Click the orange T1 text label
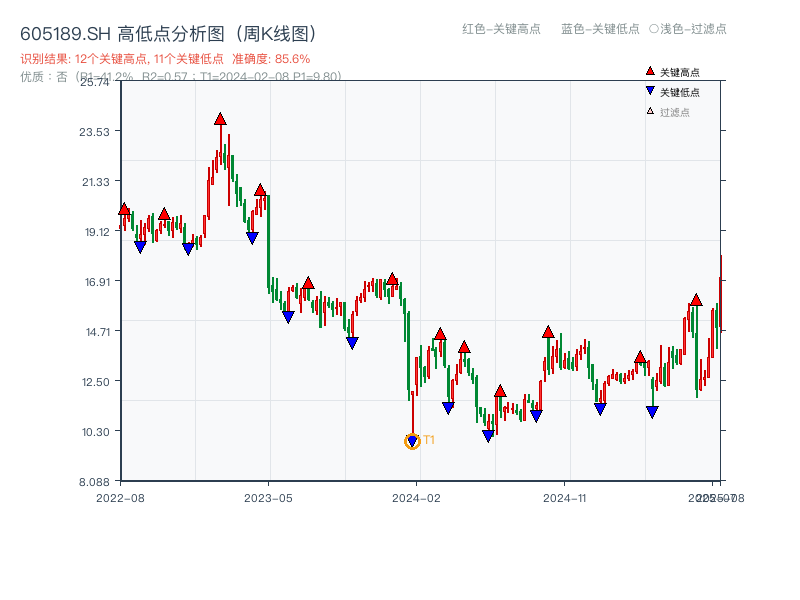Viewport: 800px width, 600px height. pos(429,440)
